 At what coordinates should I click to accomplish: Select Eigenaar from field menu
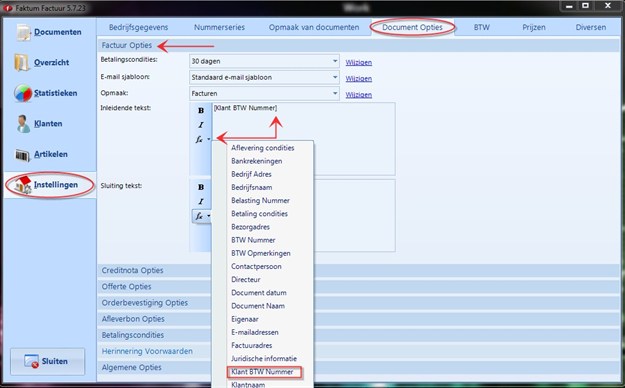[245, 319]
